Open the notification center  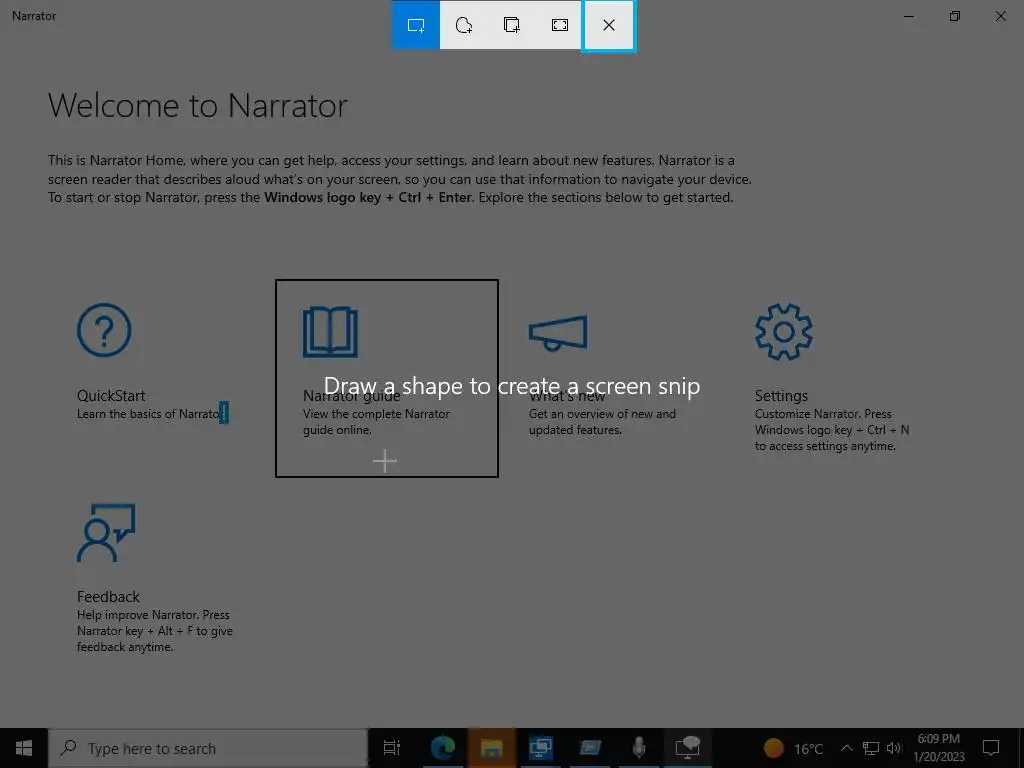point(991,748)
